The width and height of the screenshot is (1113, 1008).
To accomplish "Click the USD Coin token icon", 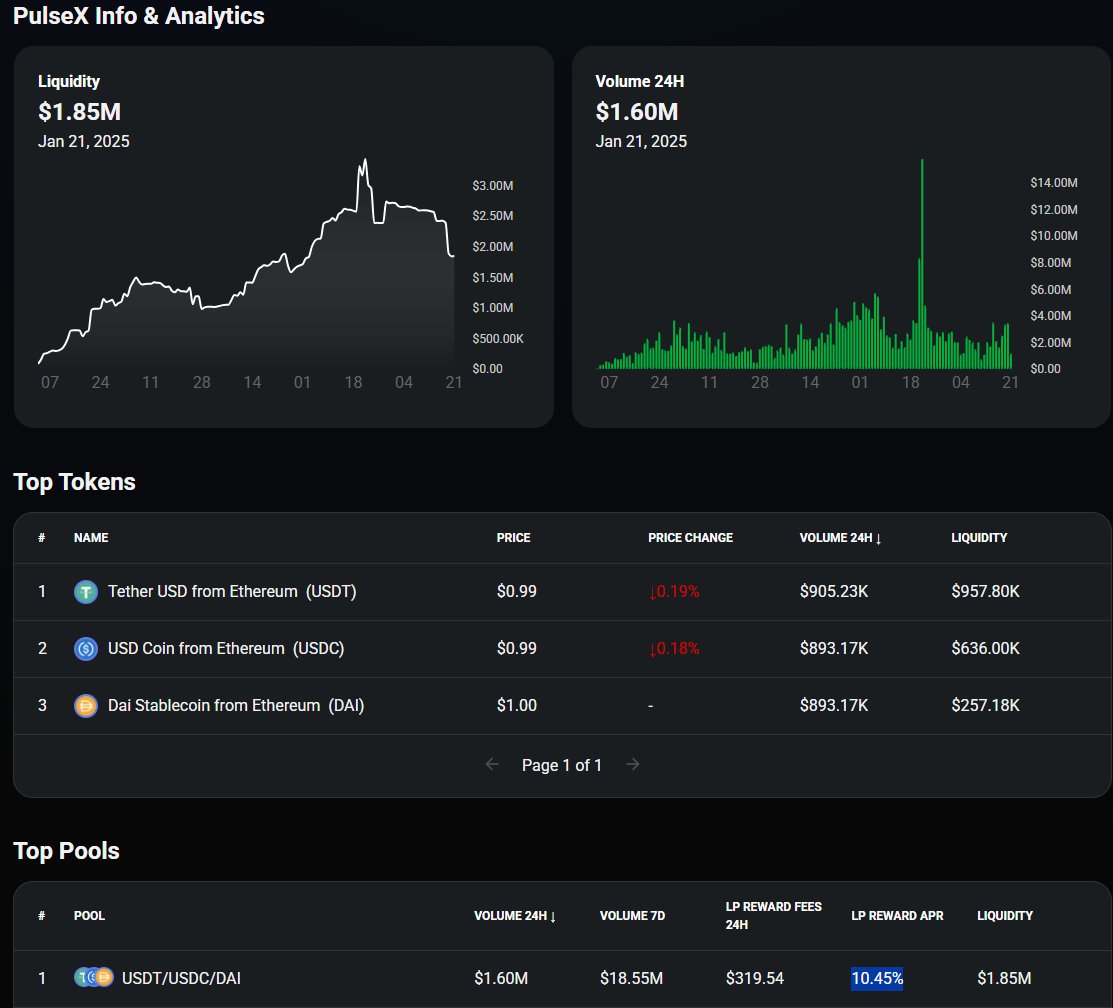I will click(x=85, y=648).
